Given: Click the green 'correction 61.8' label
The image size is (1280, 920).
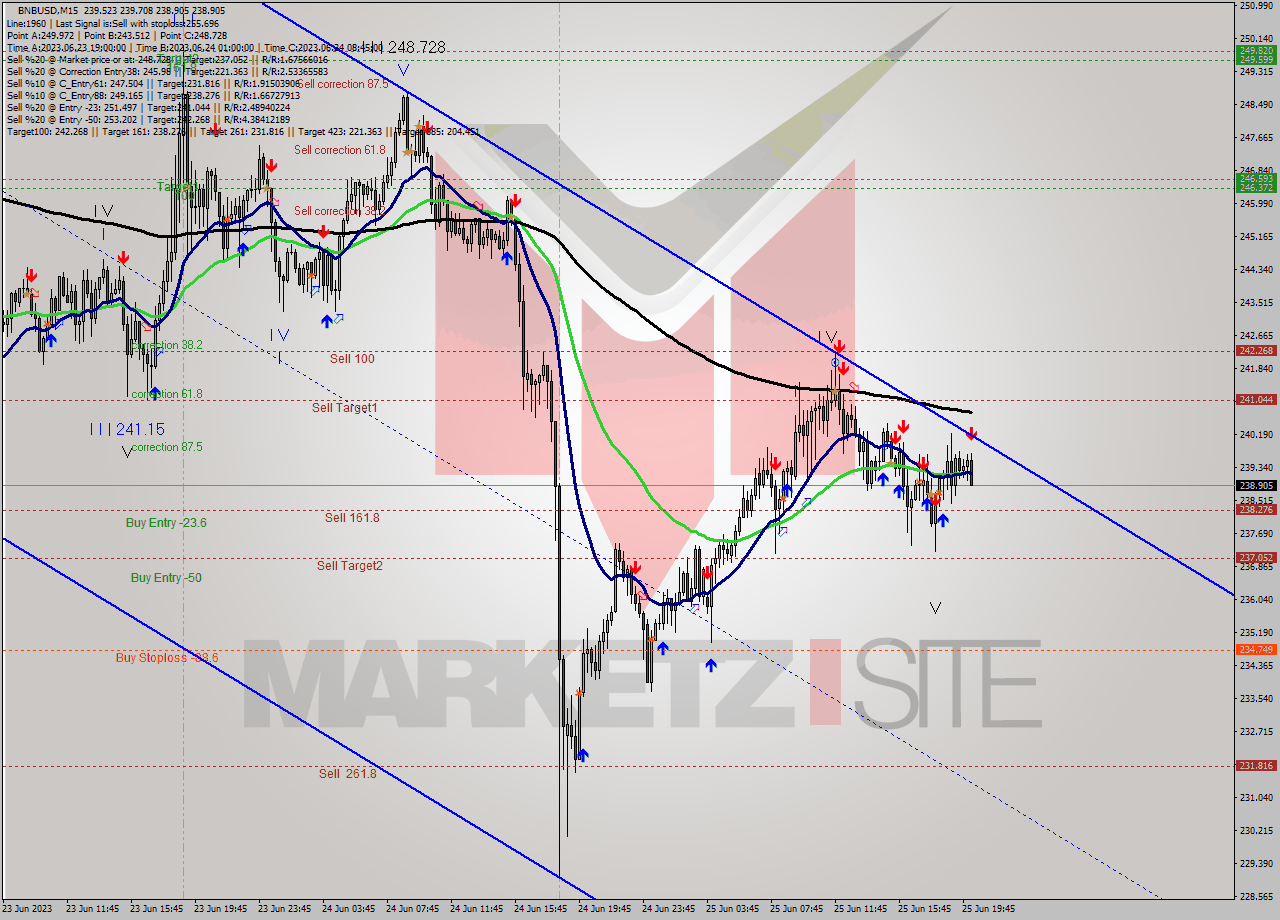Looking at the screenshot, I should pyautogui.click(x=167, y=394).
